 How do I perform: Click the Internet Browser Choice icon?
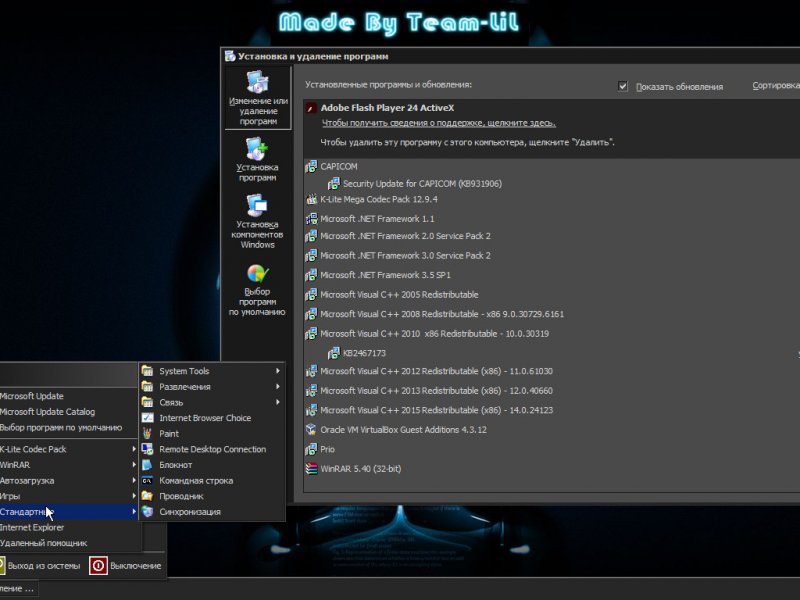click(147, 418)
